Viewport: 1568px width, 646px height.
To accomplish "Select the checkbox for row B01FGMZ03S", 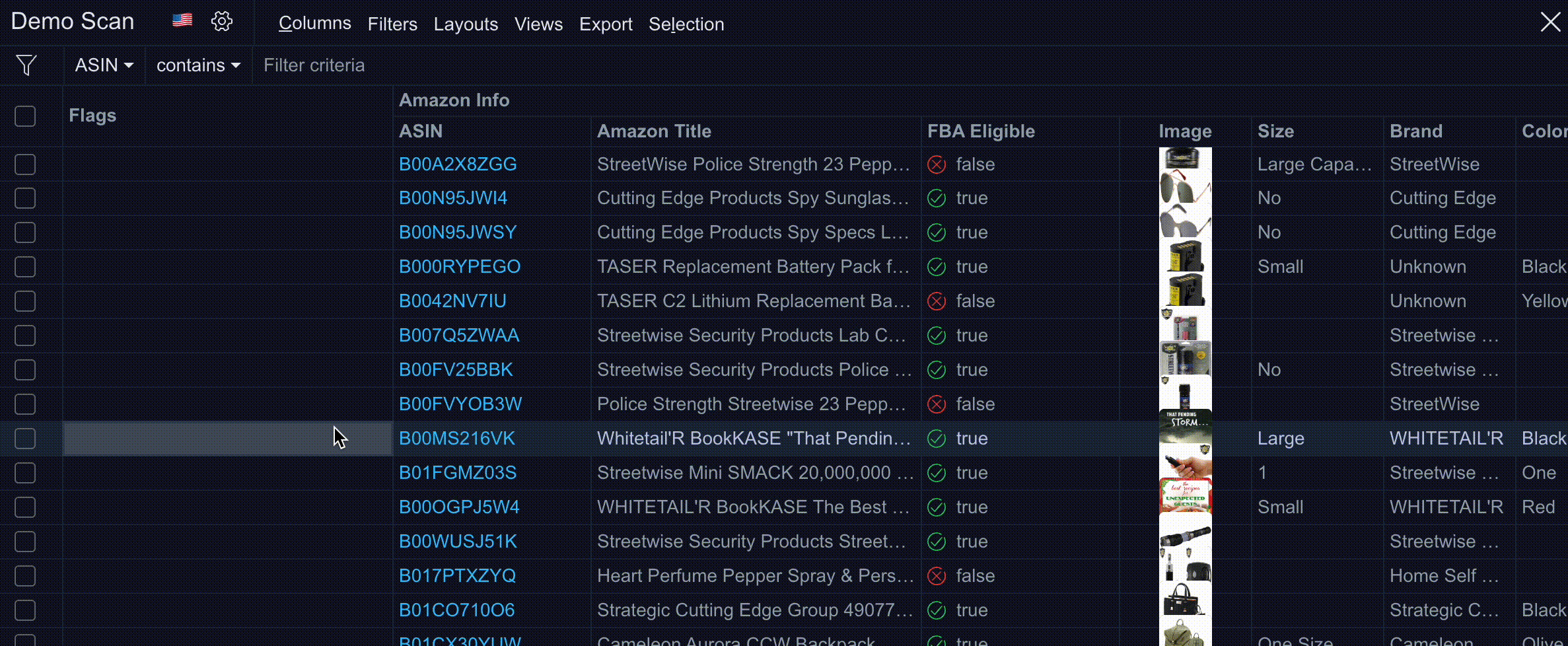I will (x=25, y=473).
